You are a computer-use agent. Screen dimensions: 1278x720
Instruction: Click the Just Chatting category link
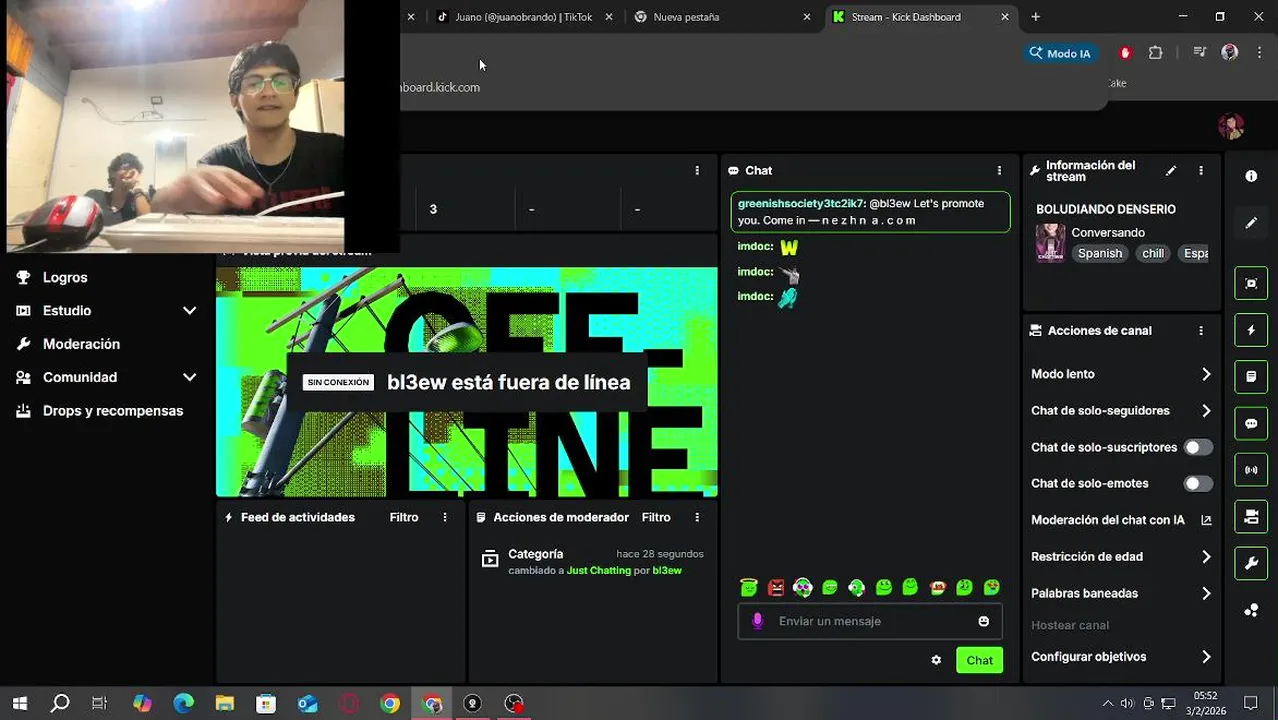point(599,571)
